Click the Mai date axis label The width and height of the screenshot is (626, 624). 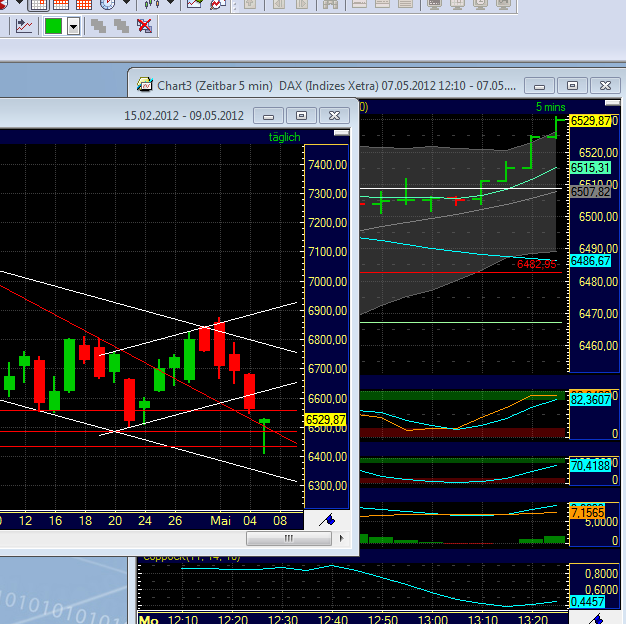[220, 521]
